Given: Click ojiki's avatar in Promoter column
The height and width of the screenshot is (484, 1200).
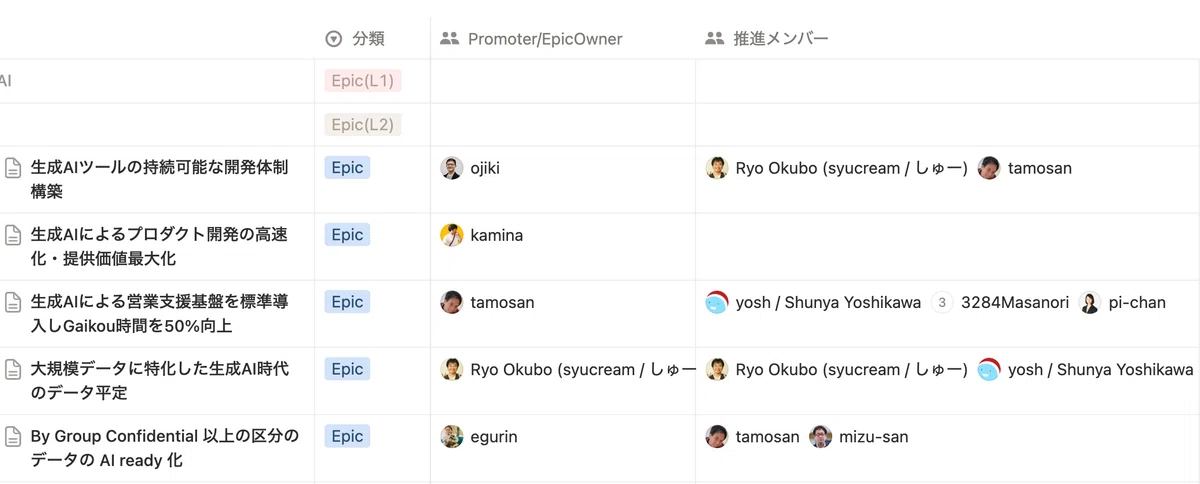Looking at the screenshot, I should (x=452, y=168).
